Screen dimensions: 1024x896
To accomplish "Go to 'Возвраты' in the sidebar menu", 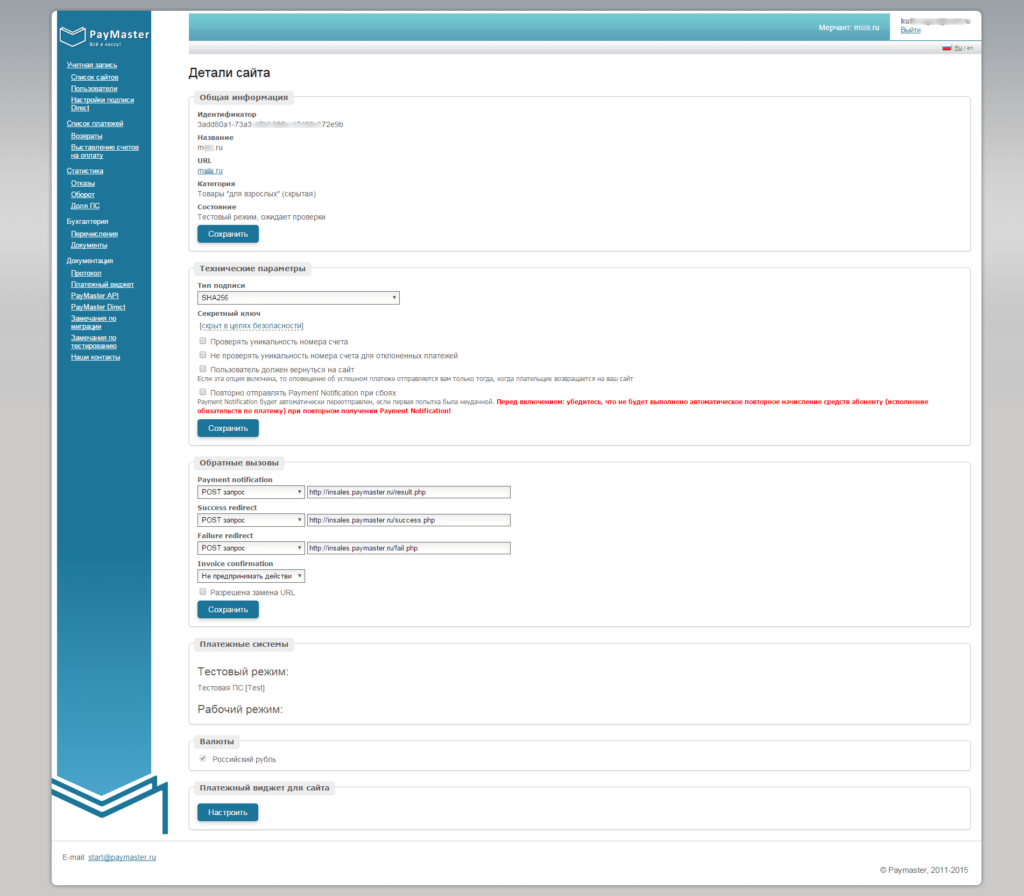I will (86, 135).
